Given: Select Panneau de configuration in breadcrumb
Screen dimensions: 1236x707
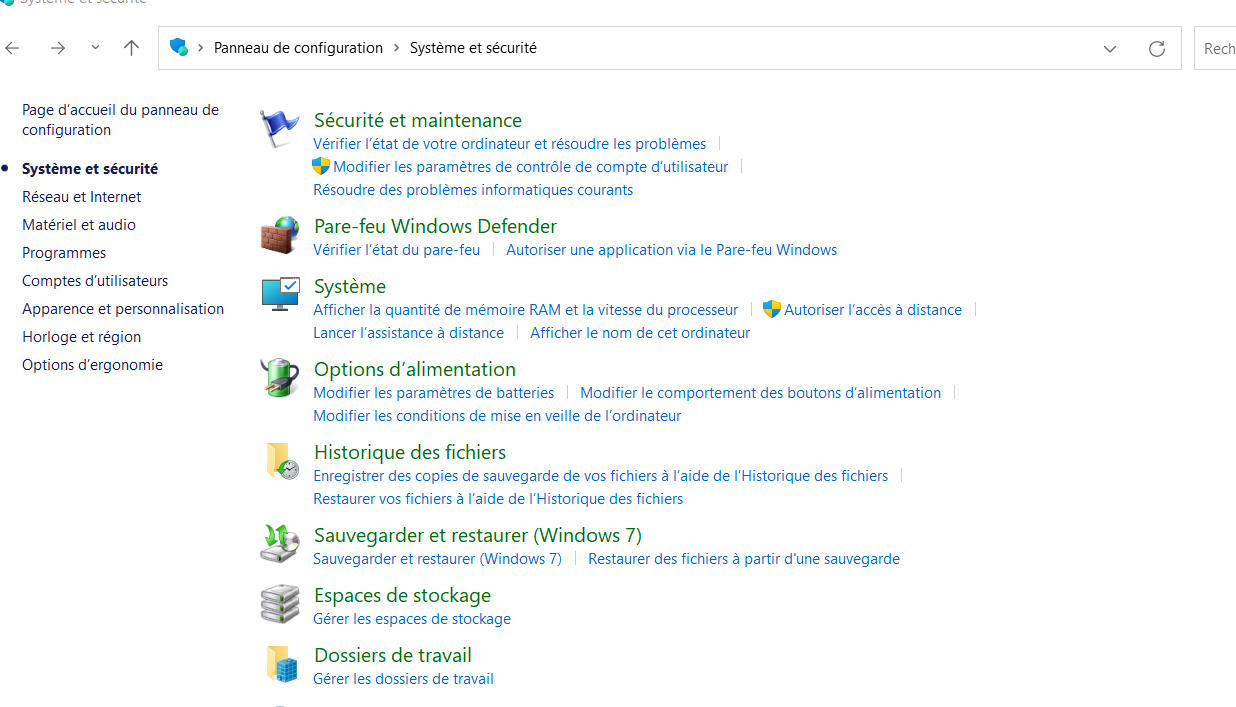Looking at the screenshot, I should coord(298,48).
